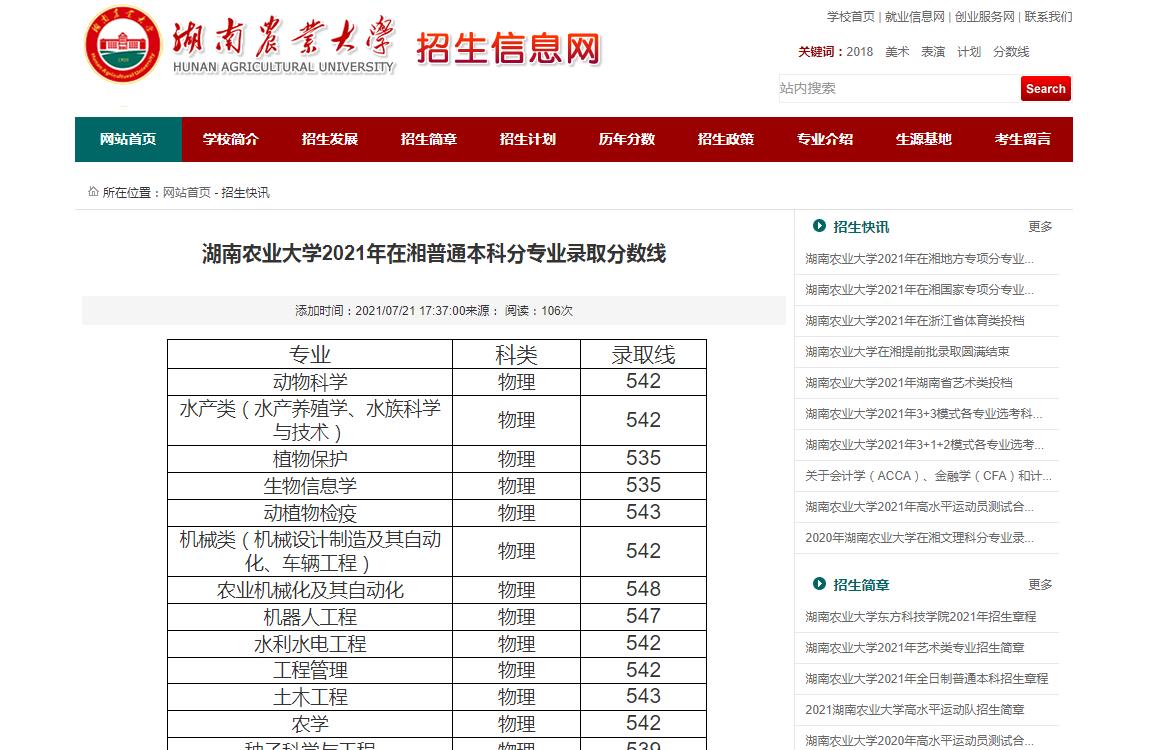This screenshot has height=750, width=1150.
Task: Open the 就业信息网 top link
Action: pyautogui.click(x=915, y=17)
